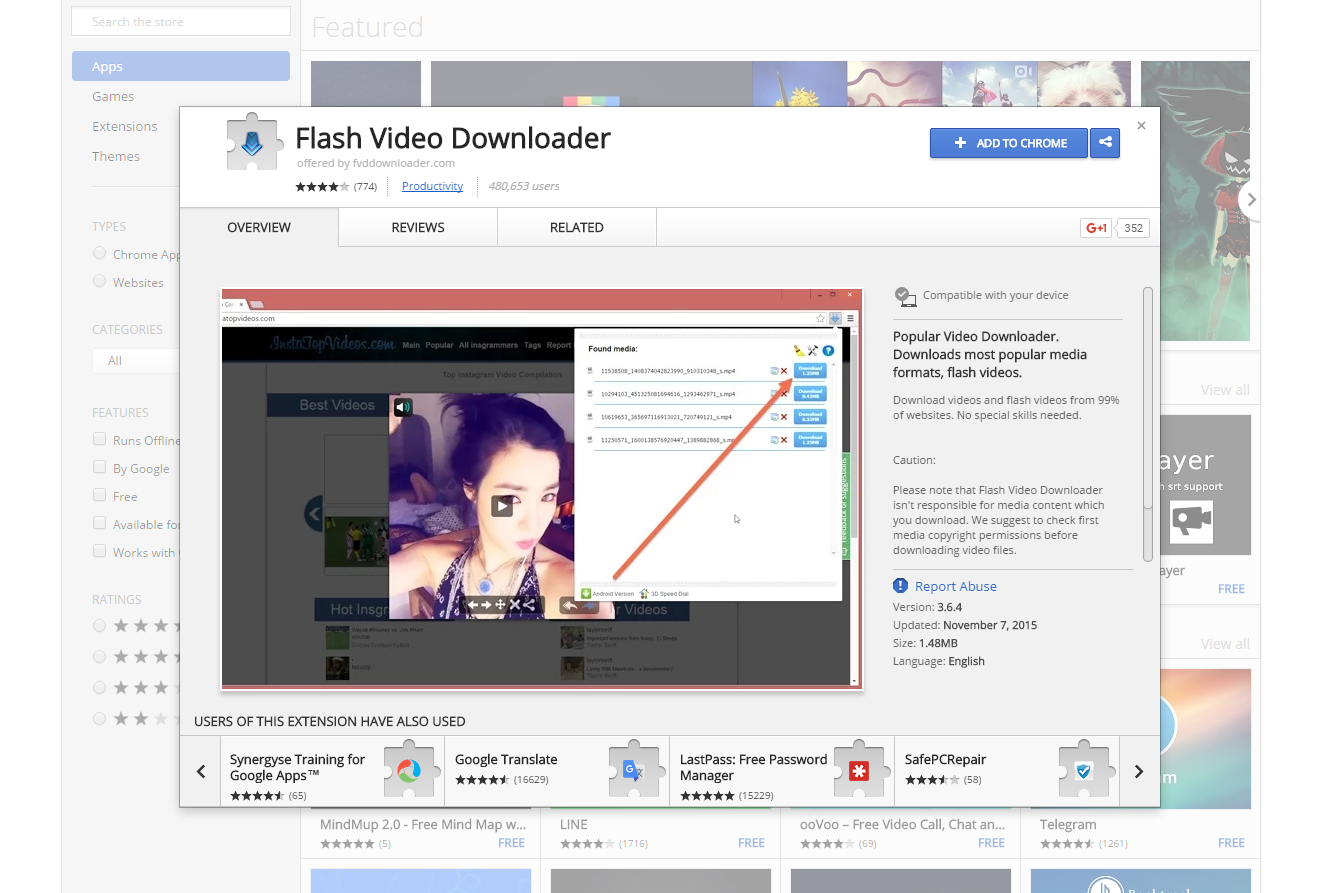Click the Report Abuse link
This screenshot has width=1343, height=893.
tap(956, 586)
